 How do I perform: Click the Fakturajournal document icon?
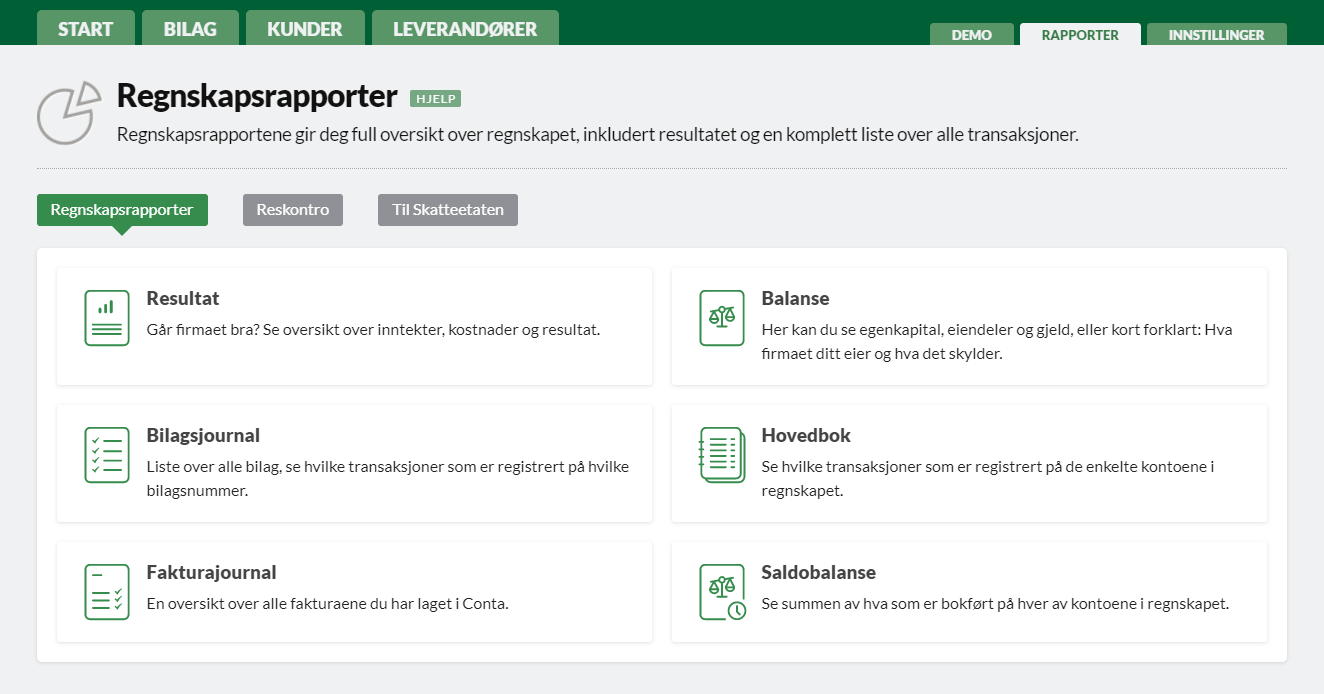pos(107,592)
